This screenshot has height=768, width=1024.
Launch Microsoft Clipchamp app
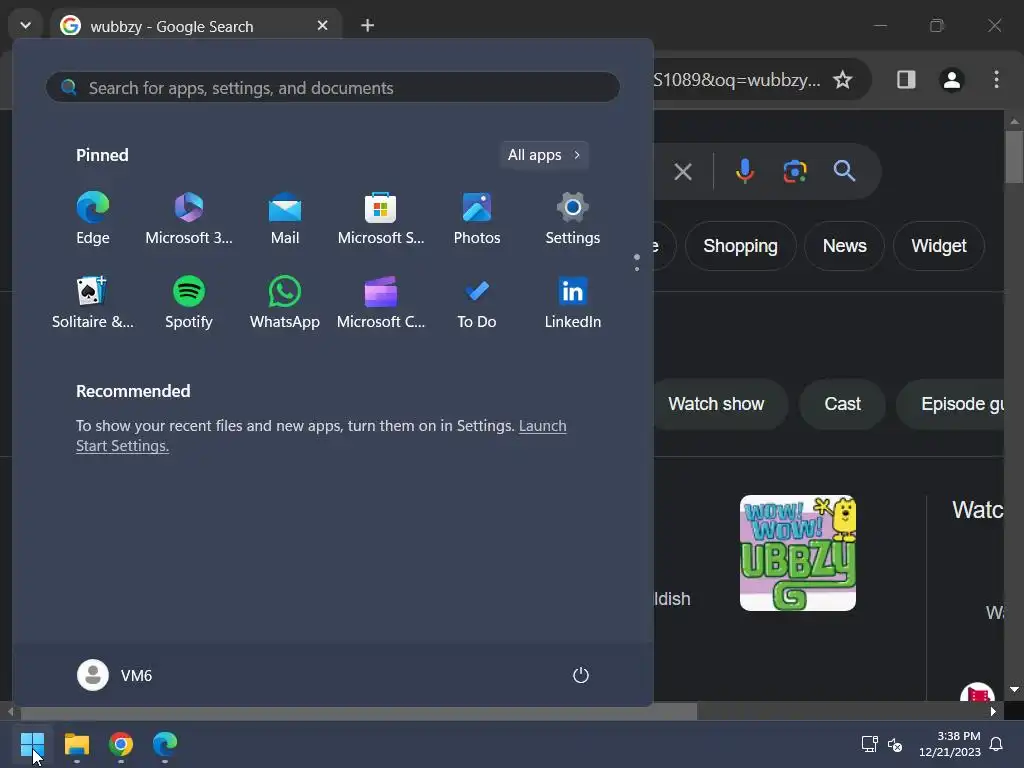click(x=381, y=302)
